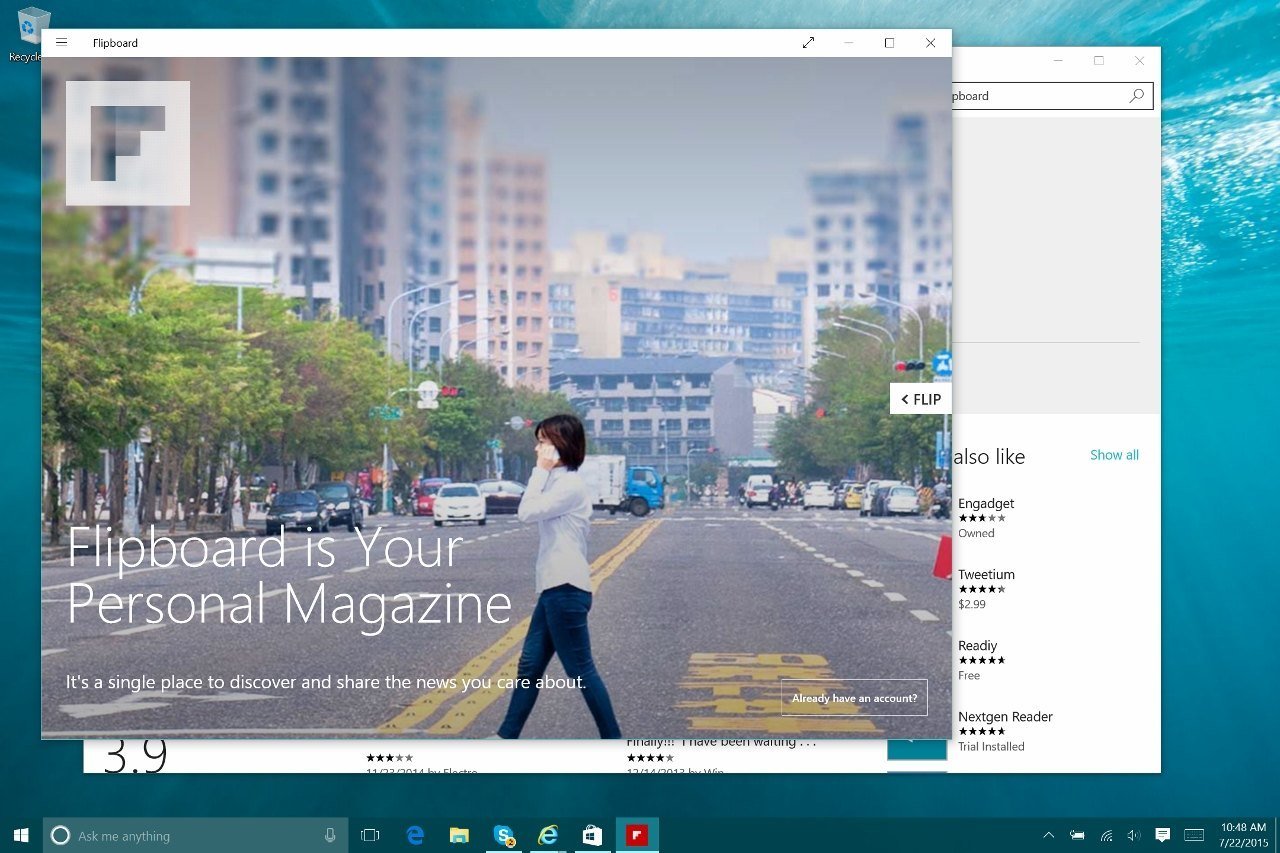1280x853 pixels.
Task: Maximize the Flipboard window
Action: tap(889, 43)
